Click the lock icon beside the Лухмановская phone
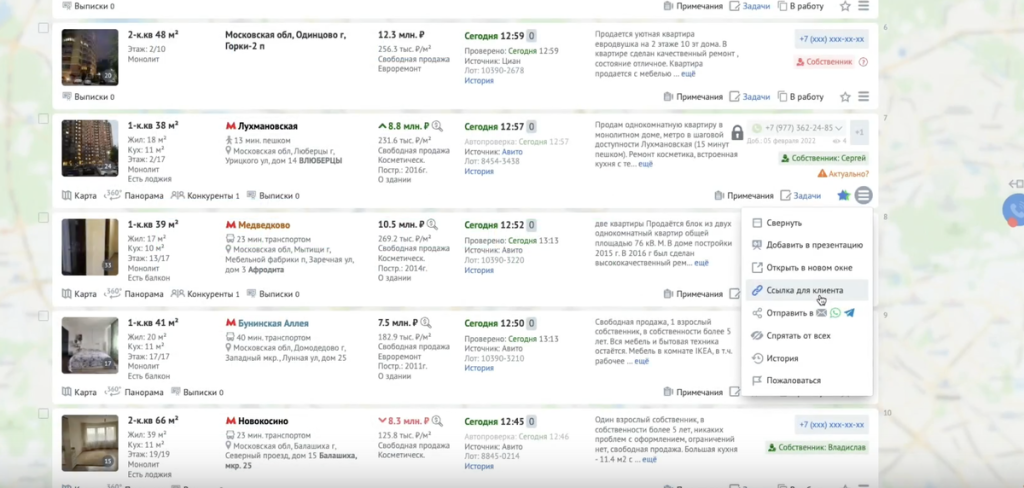1024x488 pixels. (737, 132)
